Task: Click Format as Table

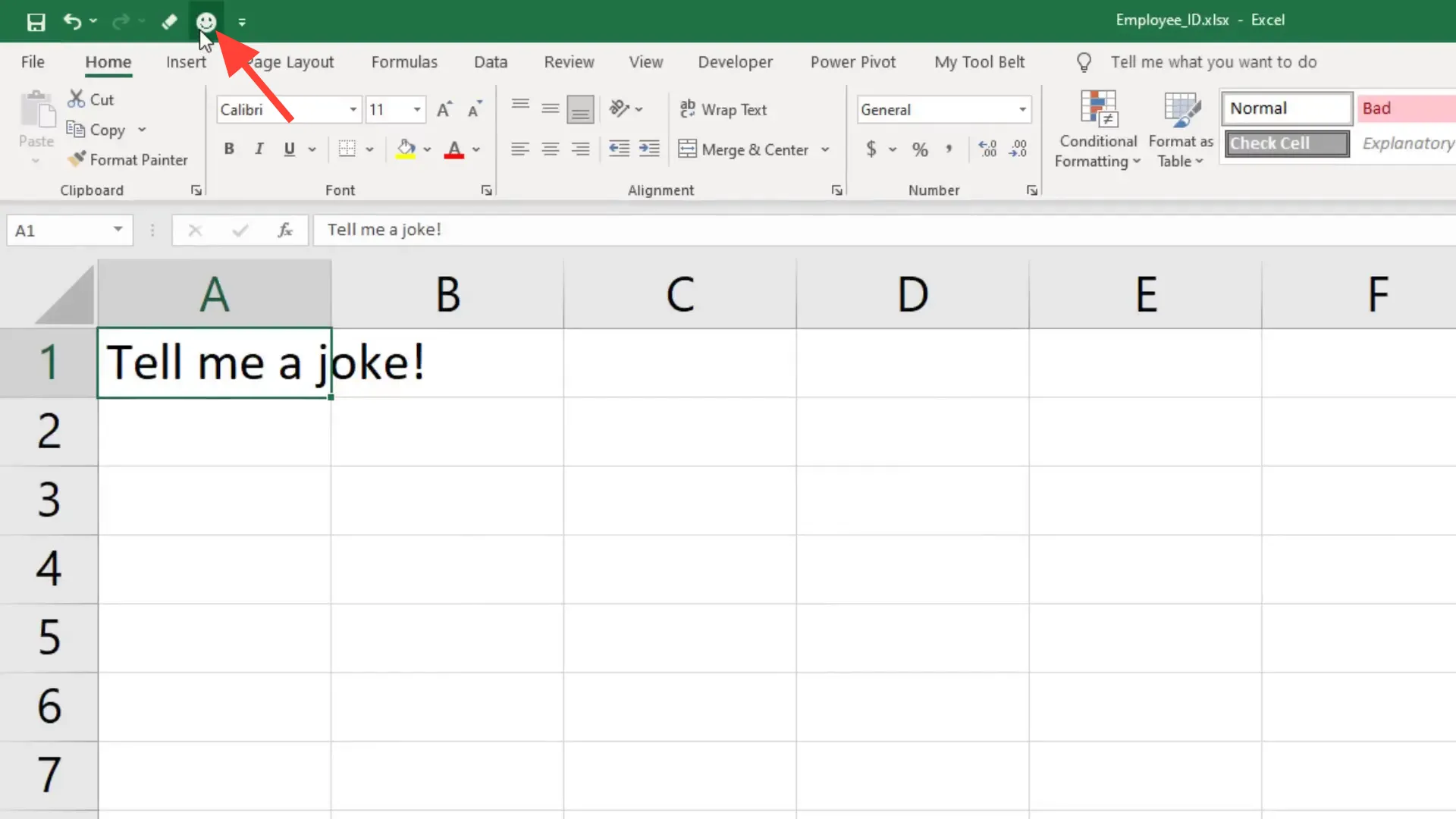Action: point(1180,129)
